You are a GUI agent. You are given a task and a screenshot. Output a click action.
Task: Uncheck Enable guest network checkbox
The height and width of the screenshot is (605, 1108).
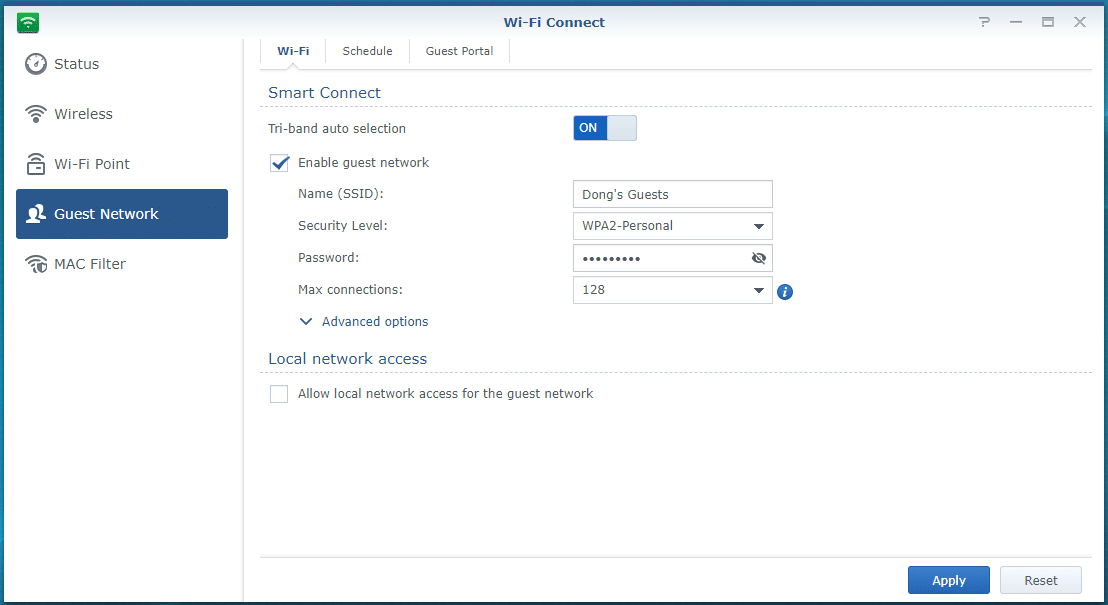(x=280, y=163)
